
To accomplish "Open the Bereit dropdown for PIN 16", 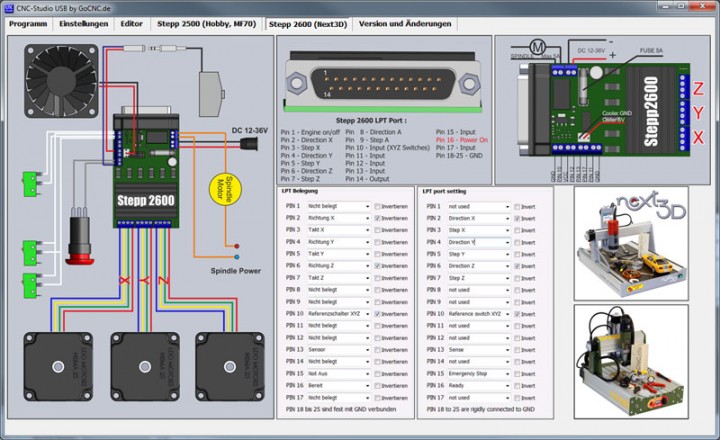I will (x=338, y=386).
